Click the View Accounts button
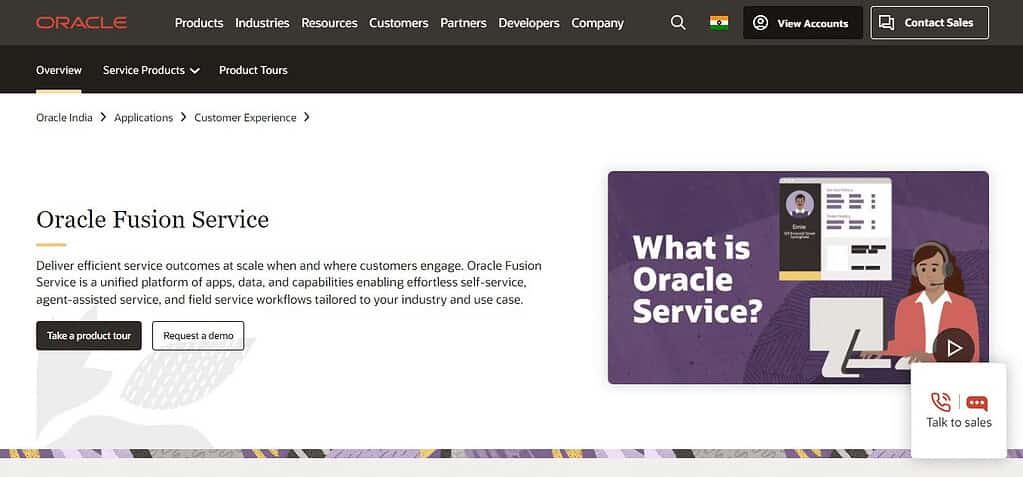 tap(802, 23)
